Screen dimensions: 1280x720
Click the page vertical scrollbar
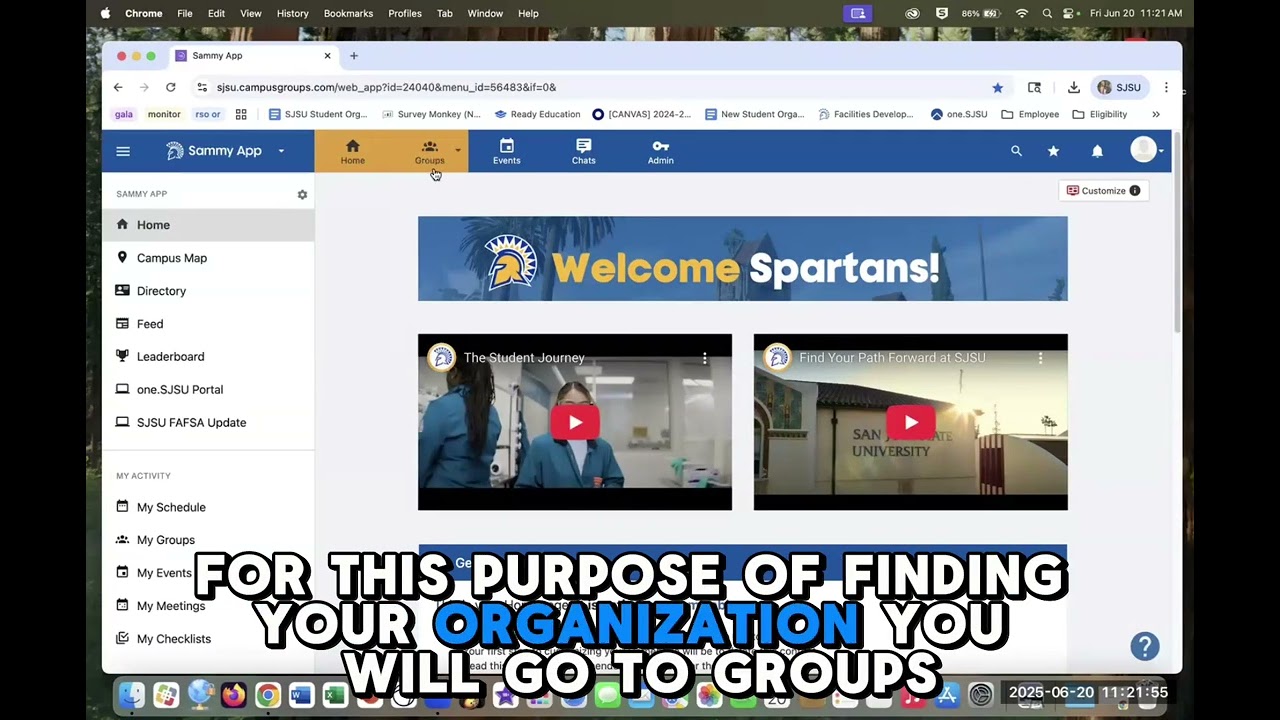[1177, 235]
